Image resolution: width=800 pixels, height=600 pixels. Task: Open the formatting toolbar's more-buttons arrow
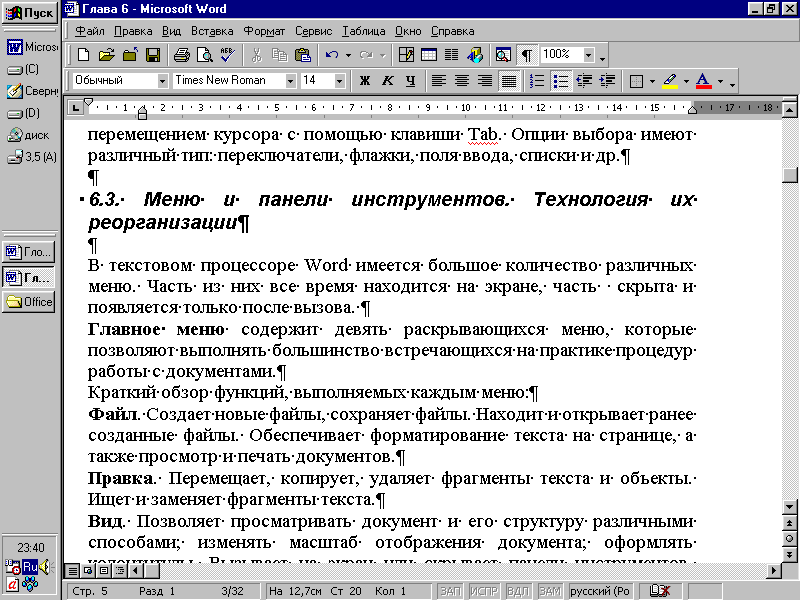pos(732,83)
